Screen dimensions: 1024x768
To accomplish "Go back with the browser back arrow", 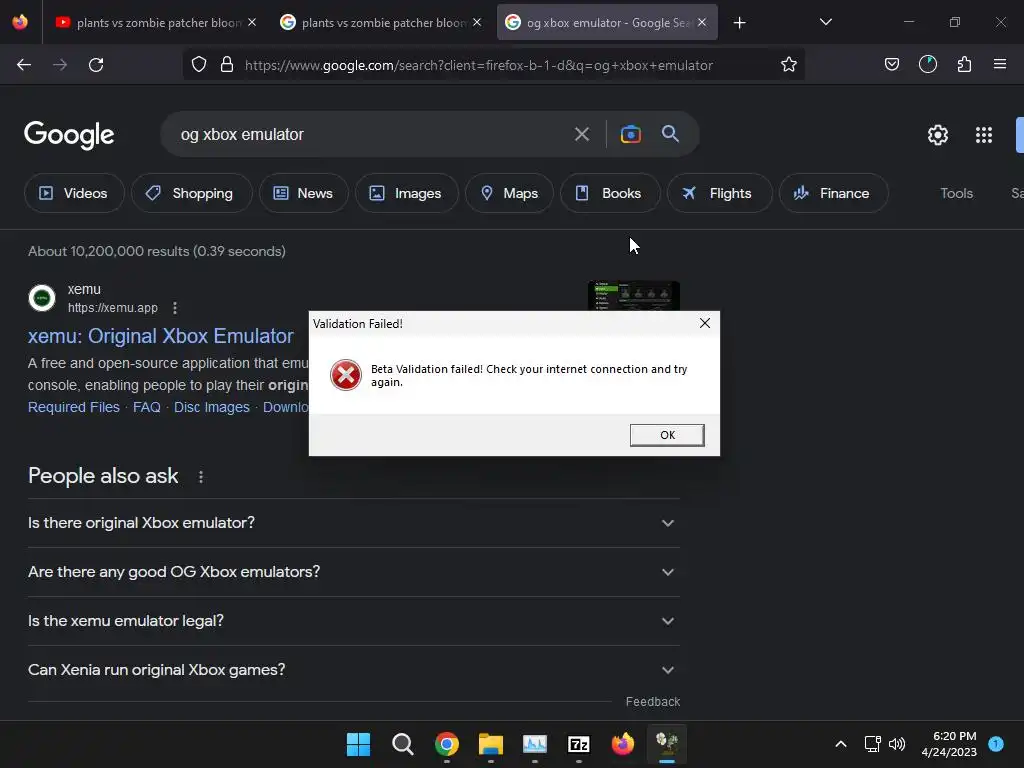I will (24, 65).
